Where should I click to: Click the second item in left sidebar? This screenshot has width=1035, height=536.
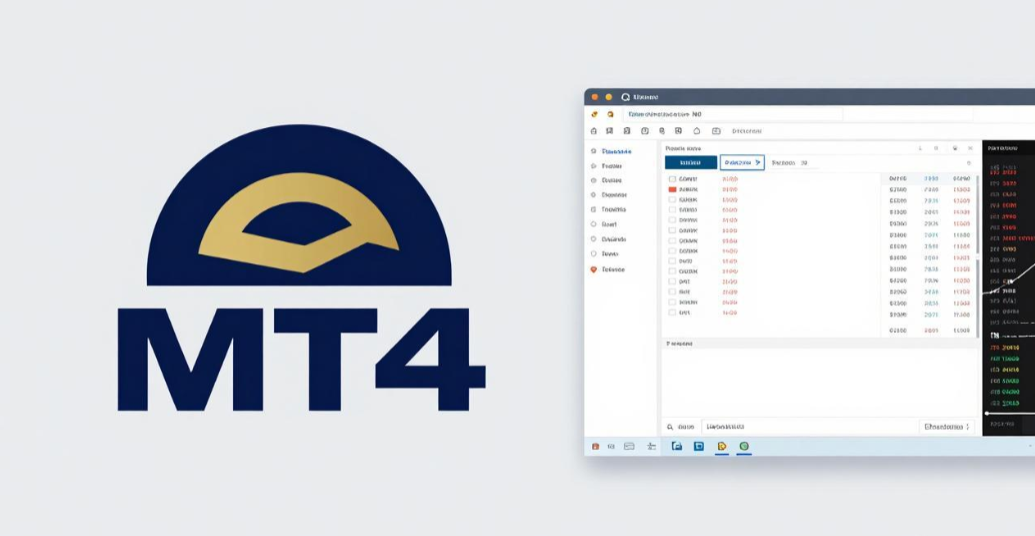[612, 166]
